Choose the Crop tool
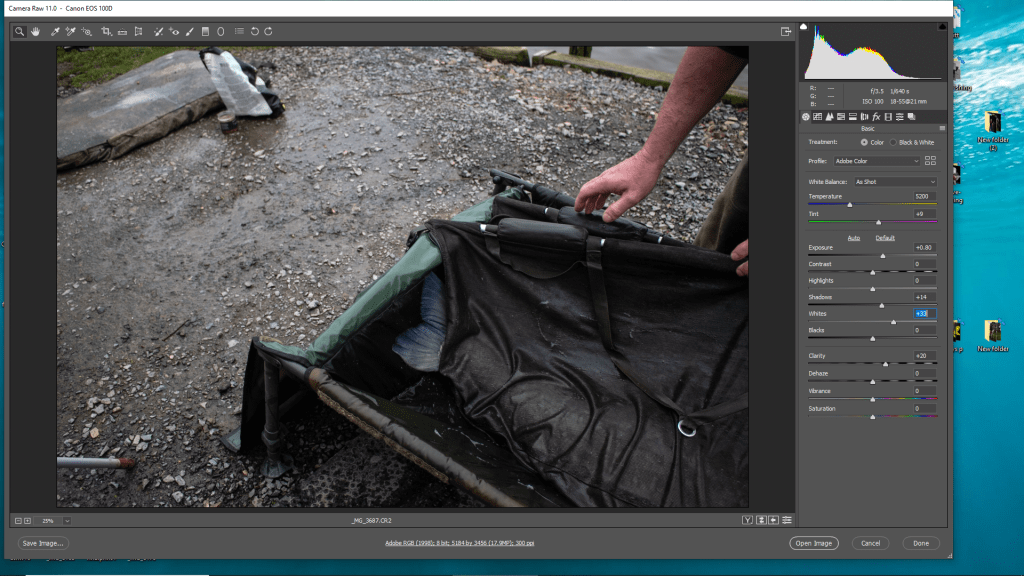Screen dimensions: 1024x576 pyautogui.click(x=106, y=32)
